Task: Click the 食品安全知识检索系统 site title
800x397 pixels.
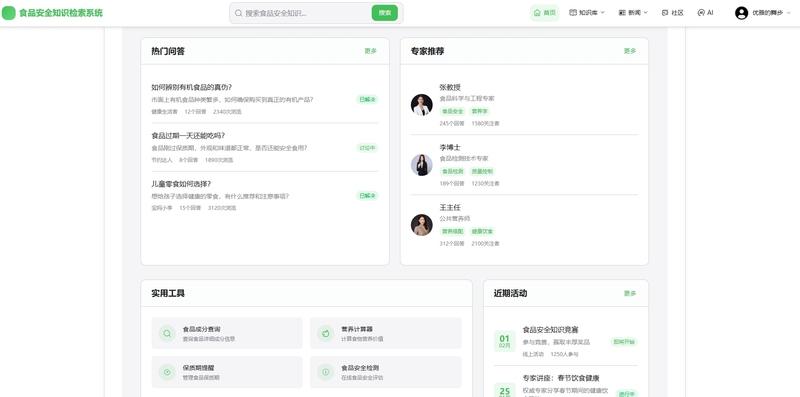Action: coord(61,13)
